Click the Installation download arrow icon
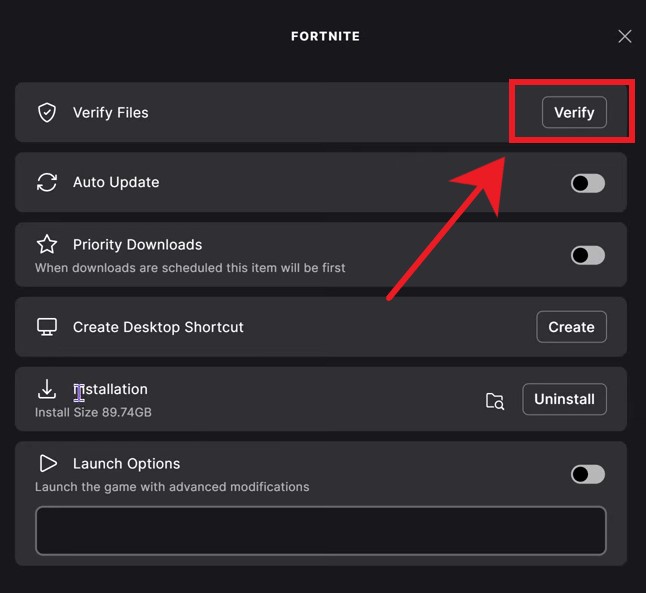 point(47,390)
